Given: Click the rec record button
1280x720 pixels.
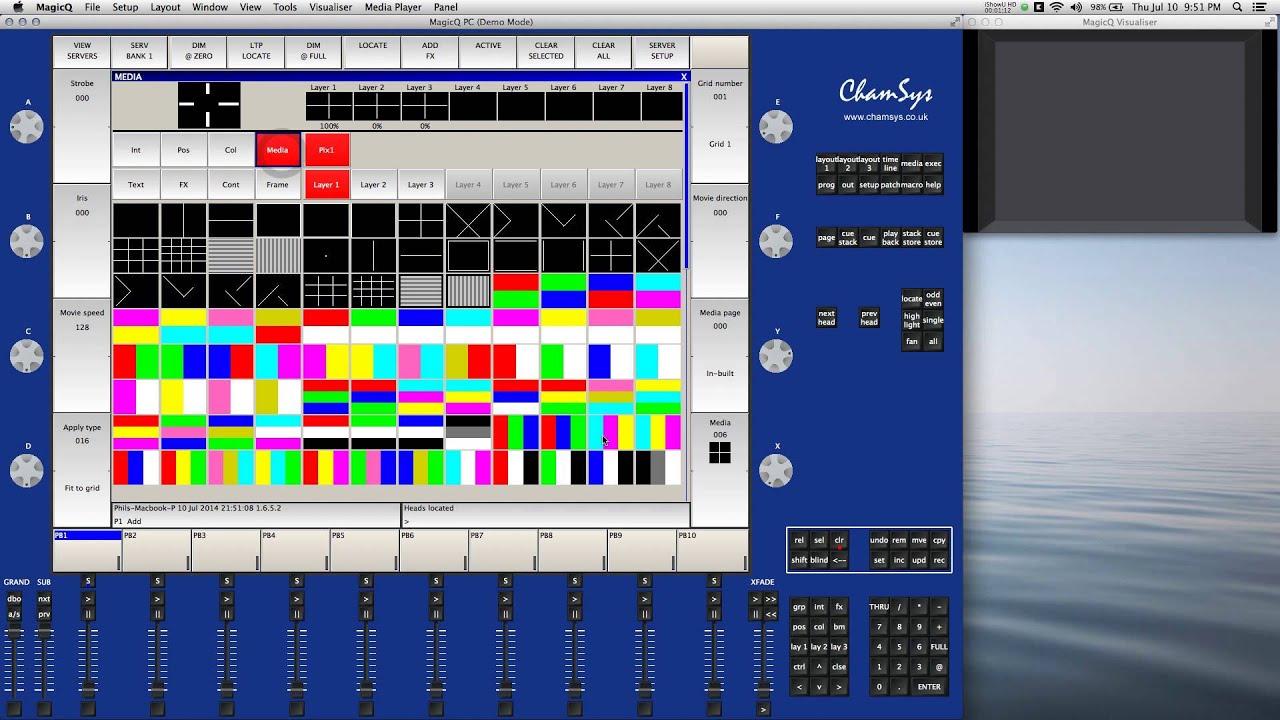Looking at the screenshot, I should [939, 560].
